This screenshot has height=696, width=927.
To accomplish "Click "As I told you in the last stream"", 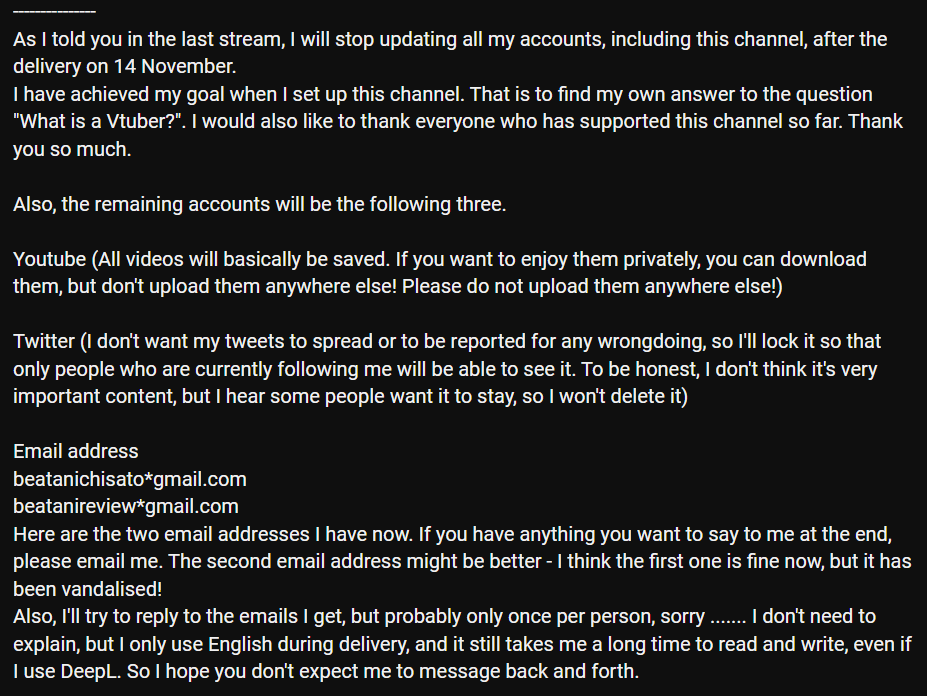I will tap(147, 40).
